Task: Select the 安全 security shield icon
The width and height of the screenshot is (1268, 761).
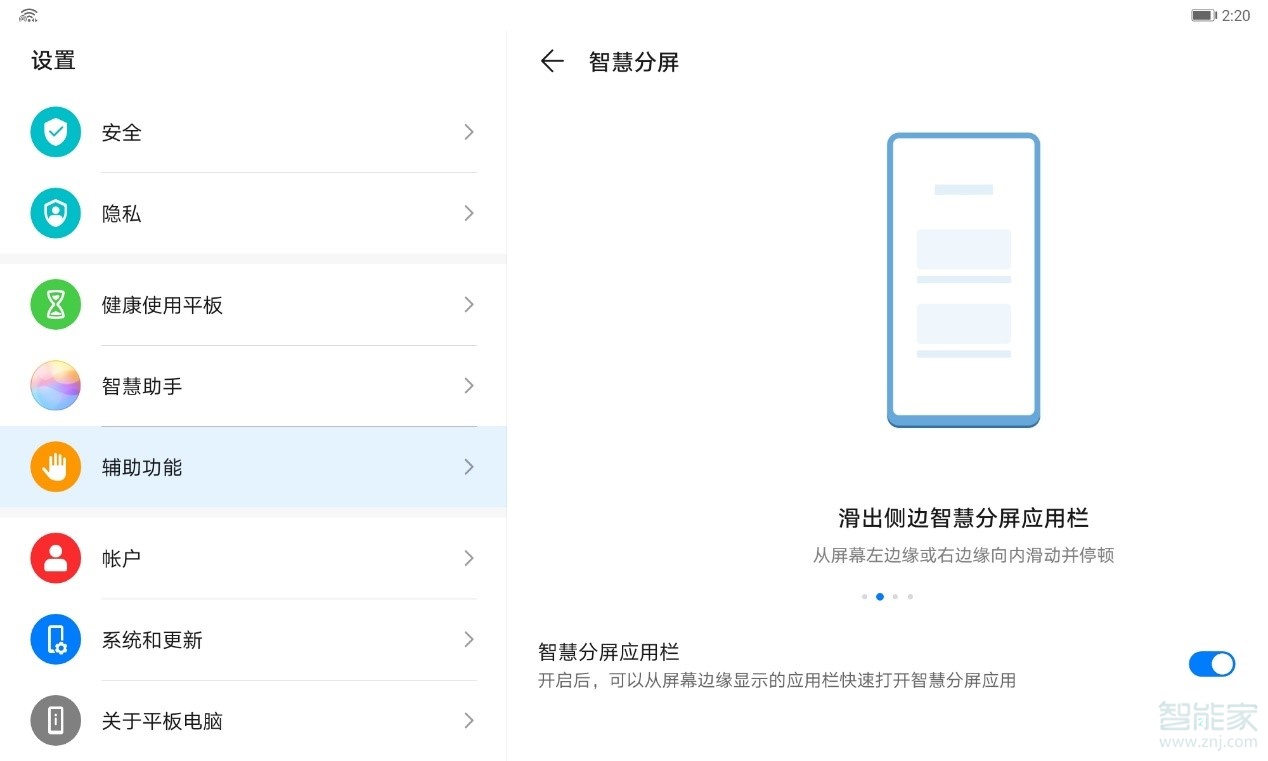Action: pos(55,131)
